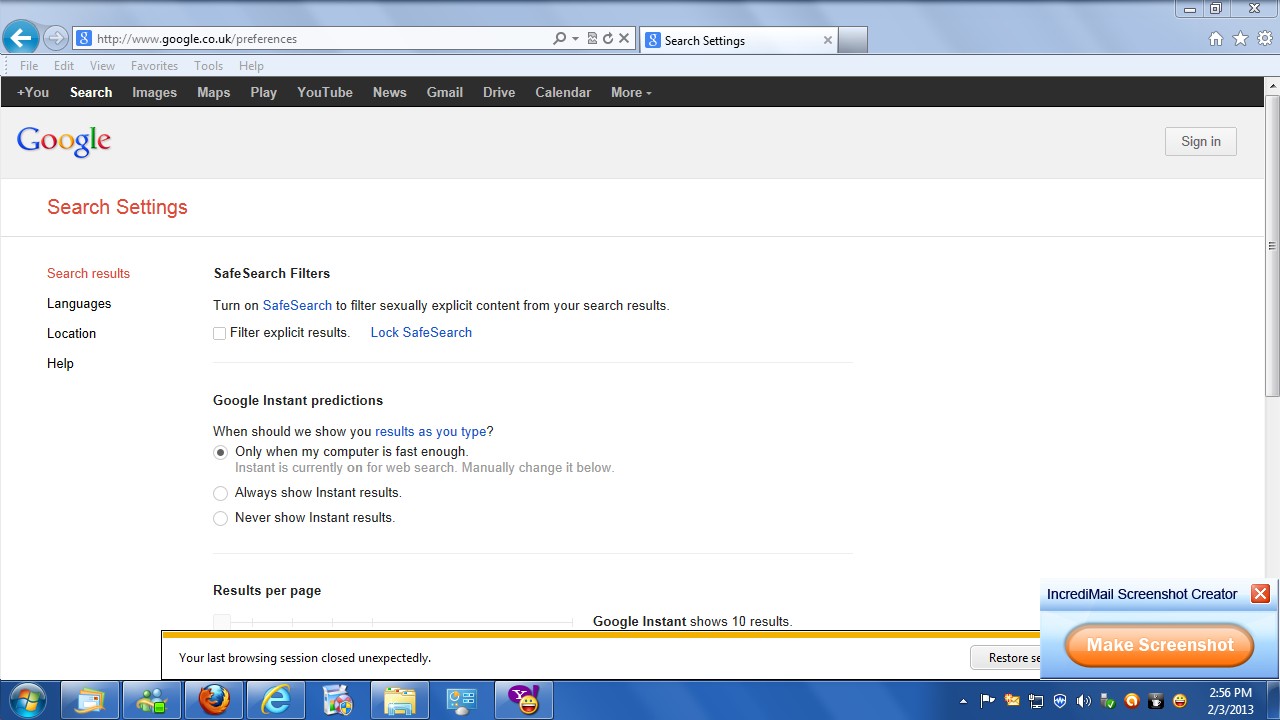Open Maps from the Google bar
The width and height of the screenshot is (1280, 720).
pyautogui.click(x=213, y=92)
